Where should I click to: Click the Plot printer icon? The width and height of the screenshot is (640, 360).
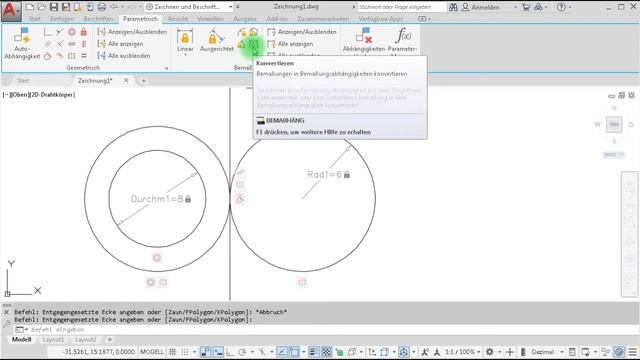pyautogui.click(x=102, y=7)
